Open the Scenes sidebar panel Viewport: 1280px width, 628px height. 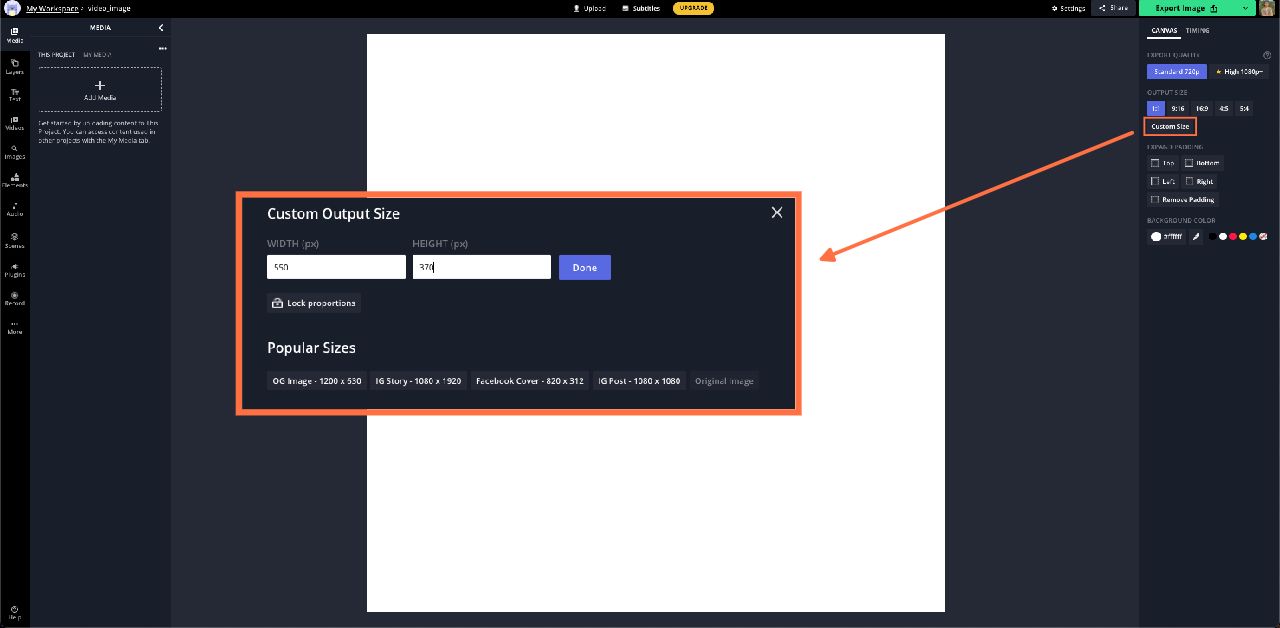click(14, 240)
